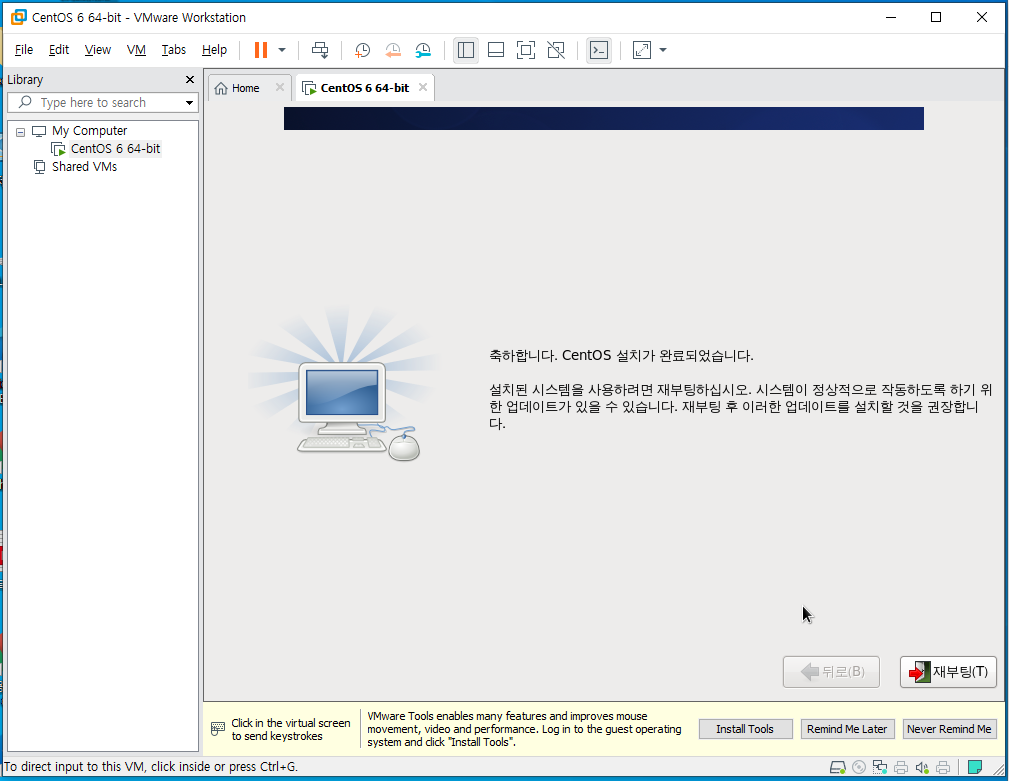The width and height of the screenshot is (1009, 781).
Task: Enter full screen mode
Action: tap(526, 50)
